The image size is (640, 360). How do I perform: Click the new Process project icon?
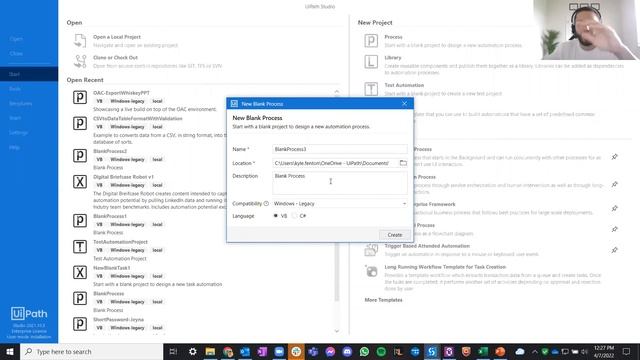pyautogui.click(x=371, y=41)
